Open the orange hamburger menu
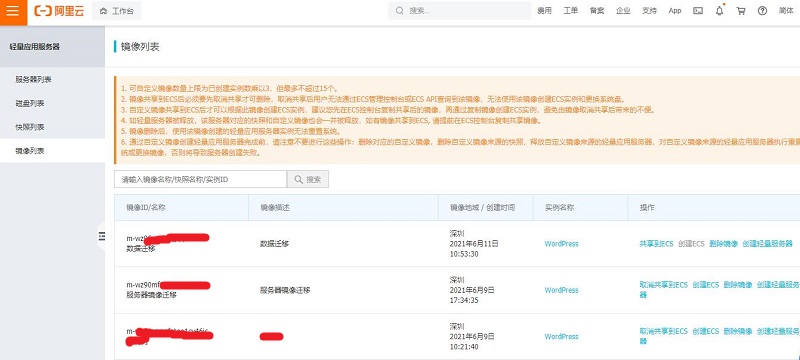This screenshot has height=360, width=800. (13, 12)
